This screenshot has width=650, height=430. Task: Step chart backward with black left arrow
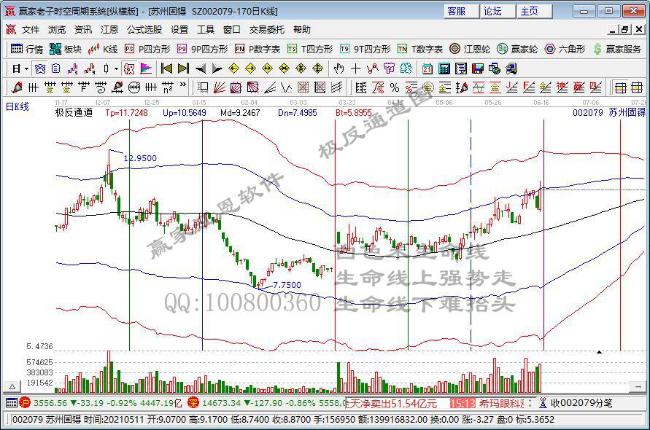(x=201, y=69)
